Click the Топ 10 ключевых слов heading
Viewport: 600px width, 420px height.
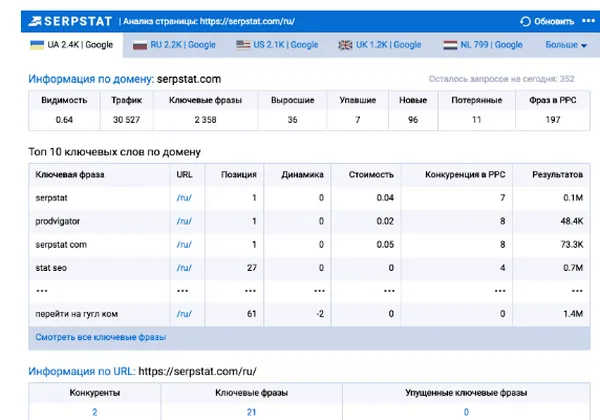[114, 152]
